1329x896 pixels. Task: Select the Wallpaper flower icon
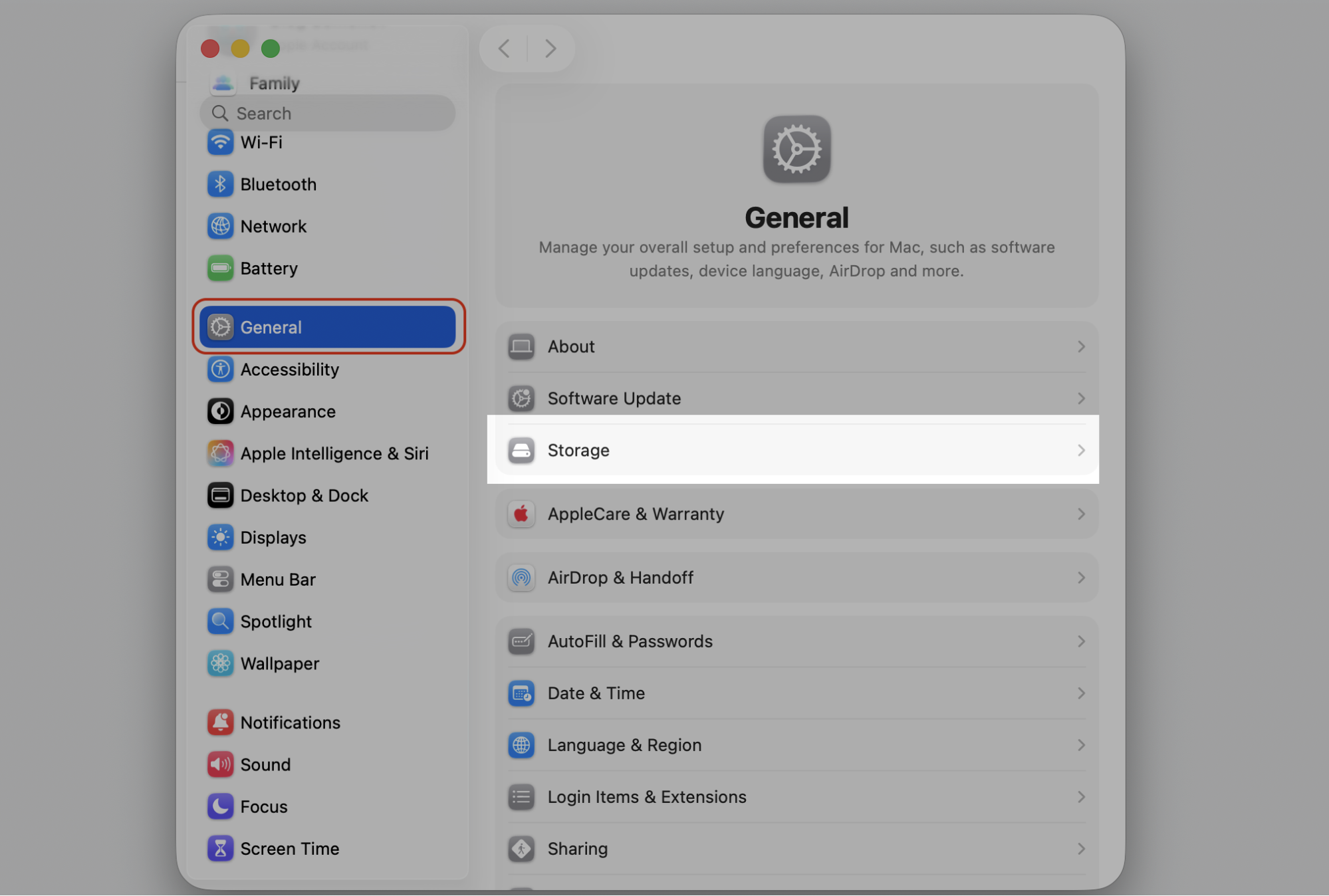click(220, 663)
